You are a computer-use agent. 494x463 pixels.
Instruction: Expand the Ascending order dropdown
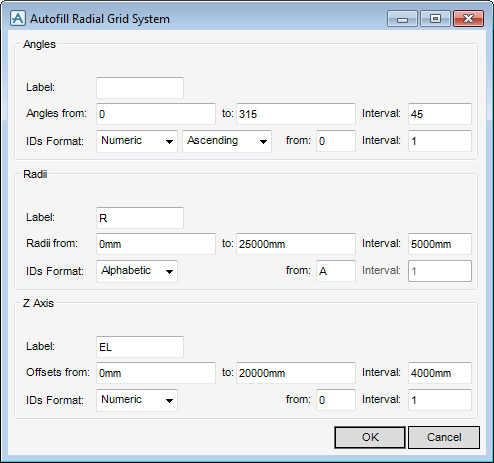click(227, 141)
